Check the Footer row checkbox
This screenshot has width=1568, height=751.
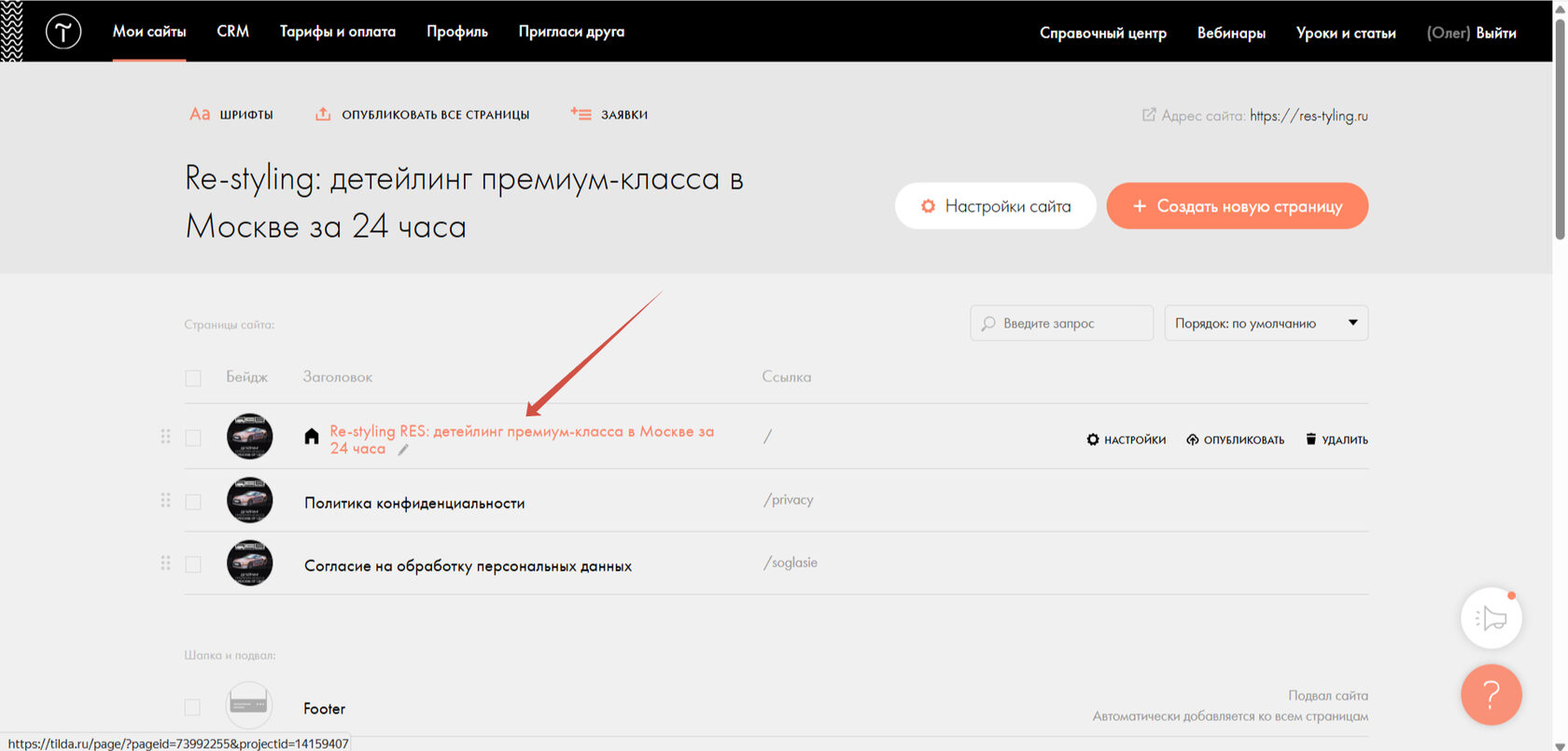(192, 707)
